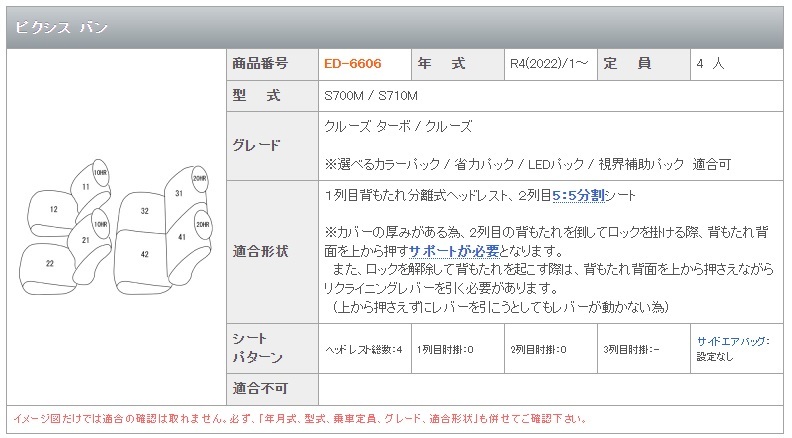
Task: Click the 5:5分割 link
Action: (578, 196)
